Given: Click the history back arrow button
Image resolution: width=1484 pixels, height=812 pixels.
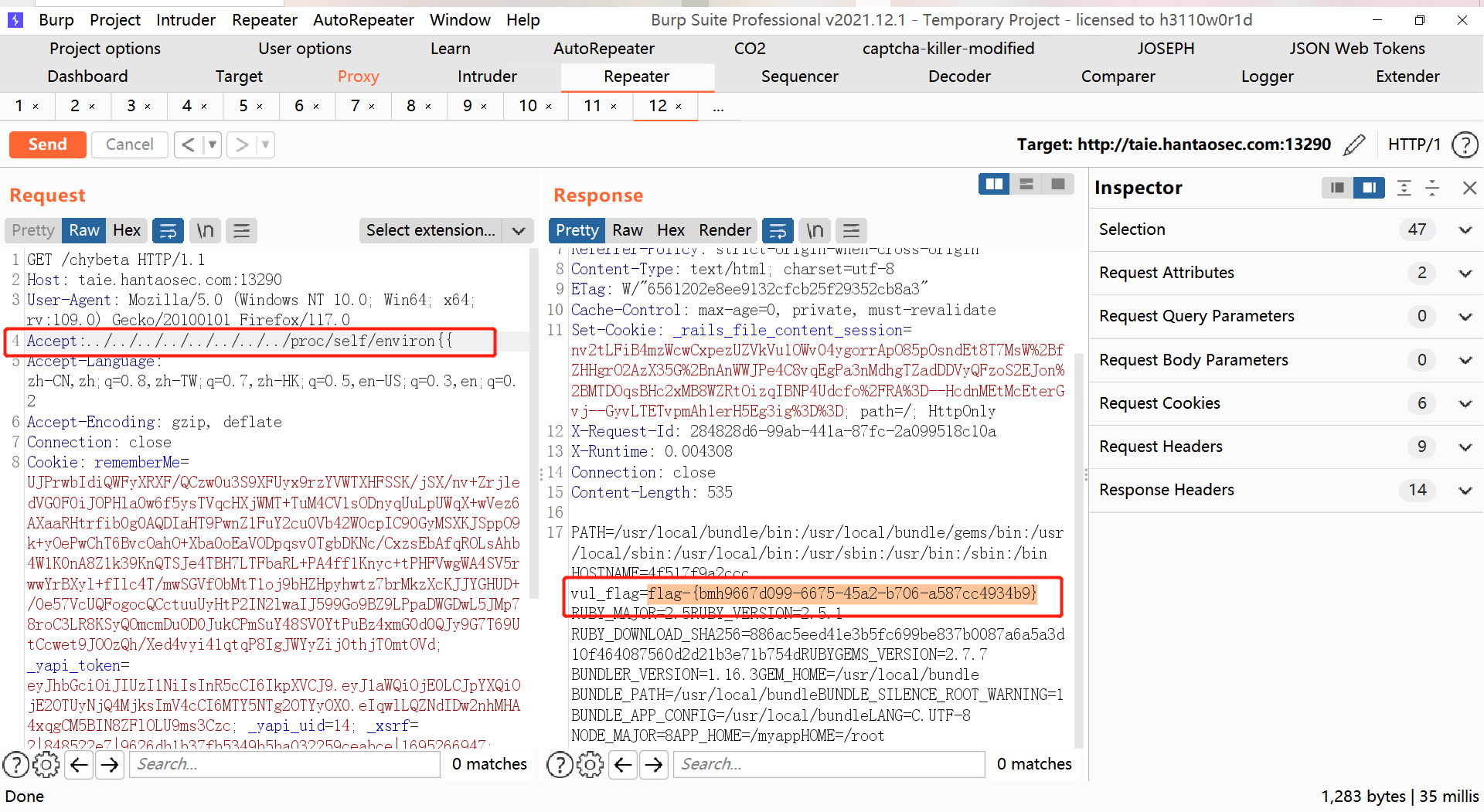Looking at the screenshot, I should click(188, 144).
